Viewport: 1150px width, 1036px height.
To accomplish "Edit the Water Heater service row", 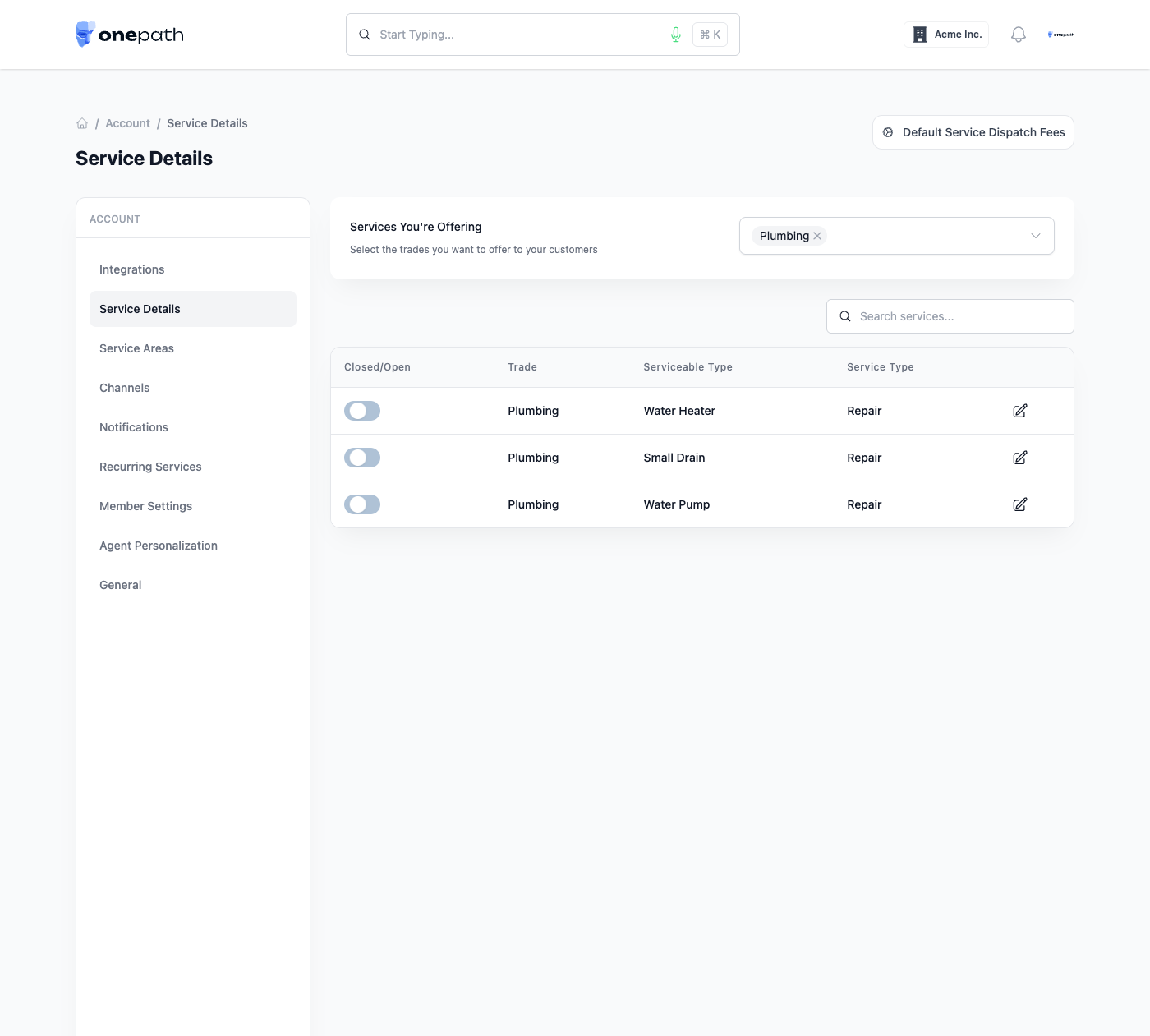I will click(x=1020, y=411).
